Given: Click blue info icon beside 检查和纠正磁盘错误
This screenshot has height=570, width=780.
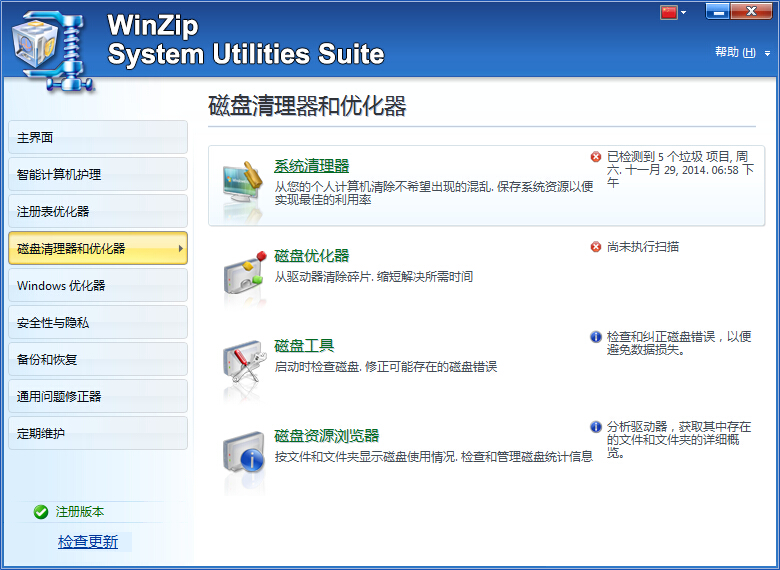Looking at the screenshot, I should click(596, 337).
